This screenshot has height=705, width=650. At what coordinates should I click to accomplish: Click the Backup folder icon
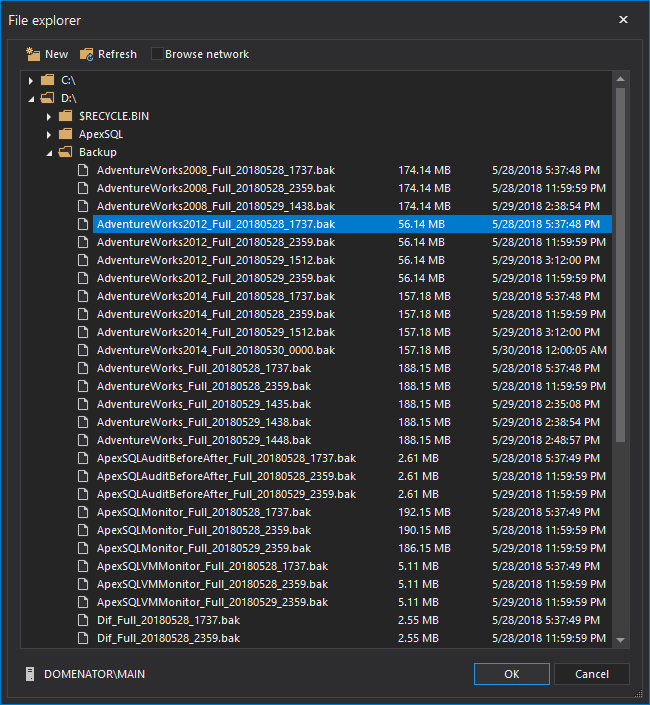pos(66,152)
